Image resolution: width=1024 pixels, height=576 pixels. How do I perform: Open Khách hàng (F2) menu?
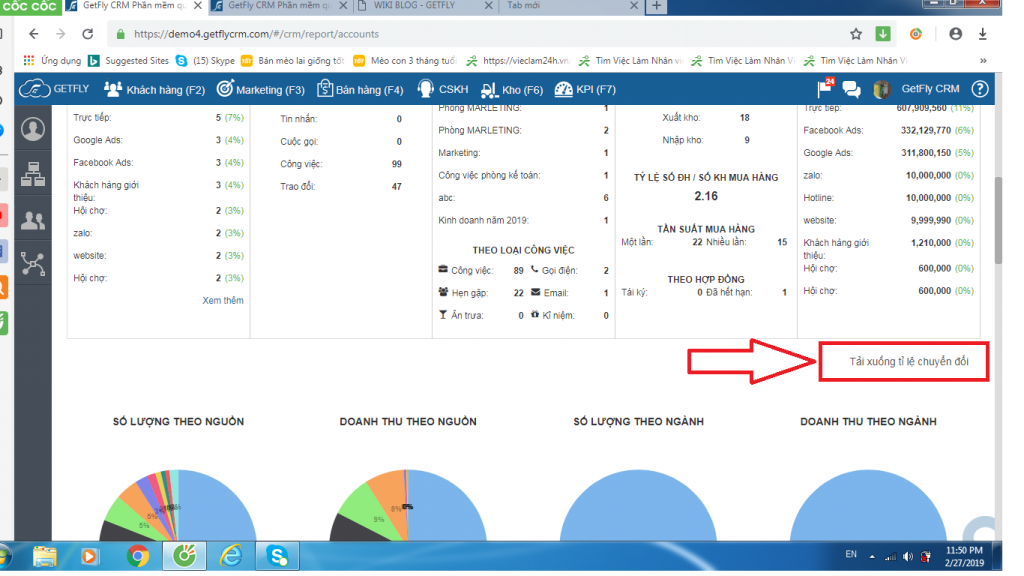point(155,89)
